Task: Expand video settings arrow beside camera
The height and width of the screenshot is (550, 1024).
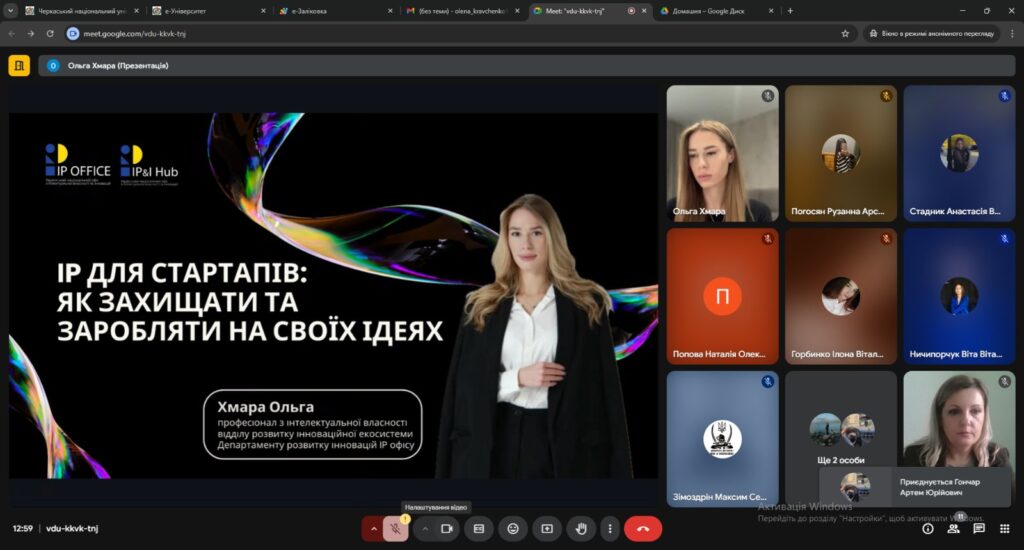Action: [x=425, y=528]
